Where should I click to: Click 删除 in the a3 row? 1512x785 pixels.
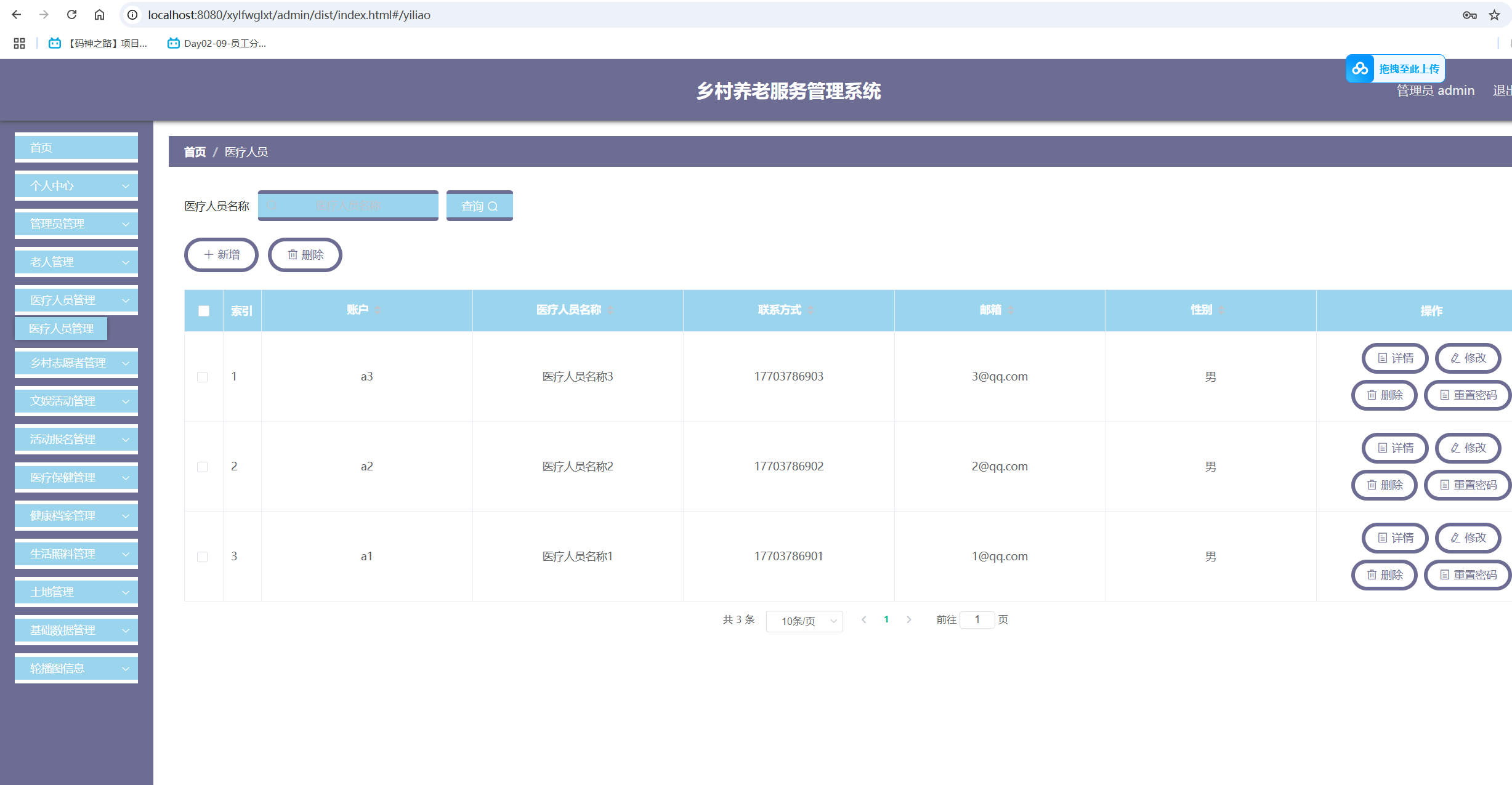(1385, 395)
